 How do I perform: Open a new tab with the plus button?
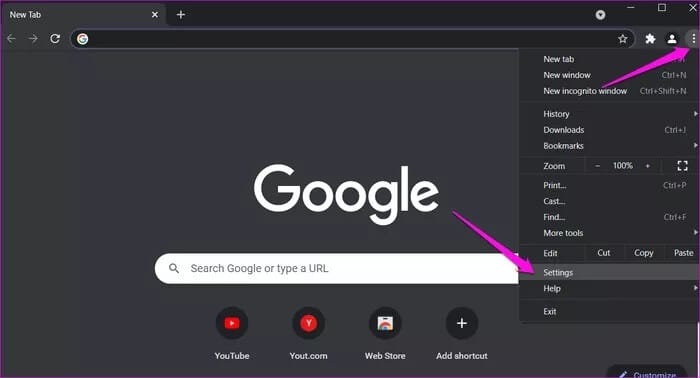tap(180, 15)
